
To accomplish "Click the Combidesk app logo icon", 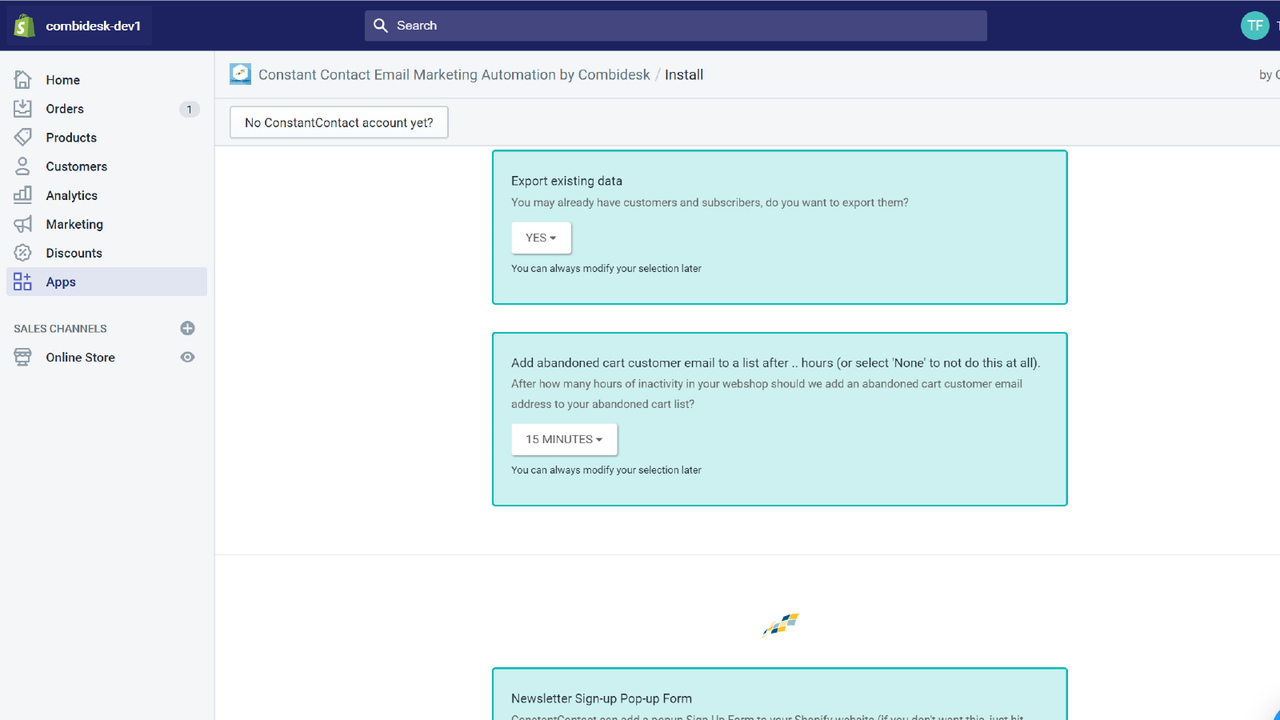I will [240, 74].
